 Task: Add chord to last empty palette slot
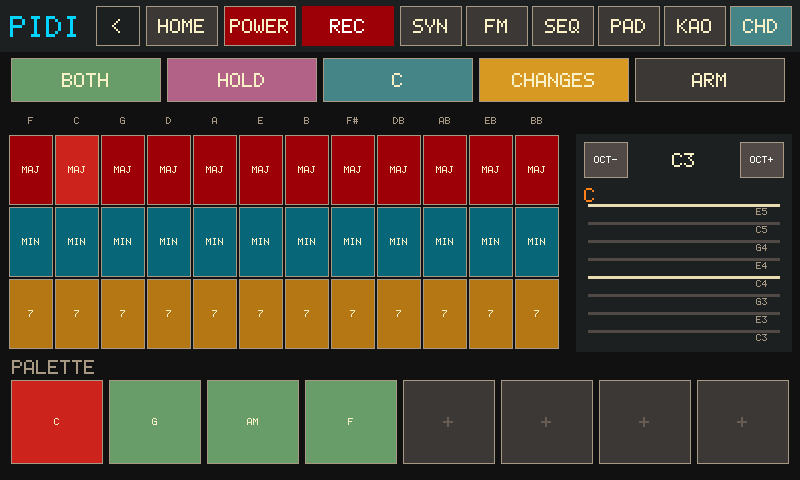click(742, 422)
